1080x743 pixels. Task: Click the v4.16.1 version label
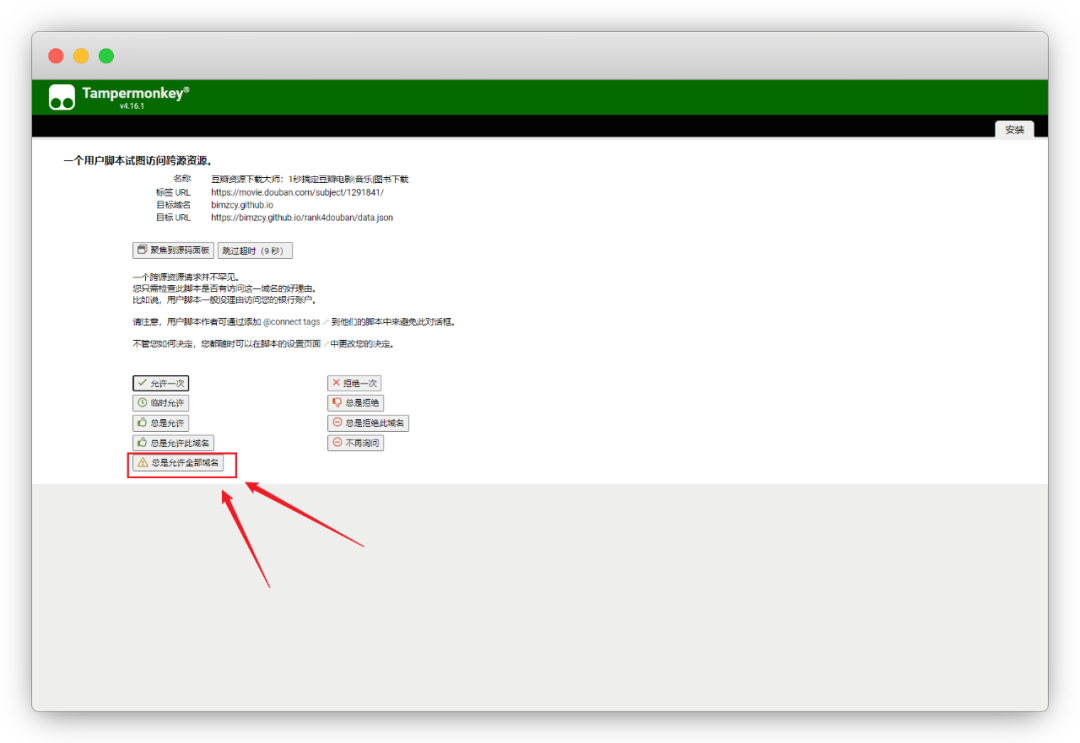(132, 106)
